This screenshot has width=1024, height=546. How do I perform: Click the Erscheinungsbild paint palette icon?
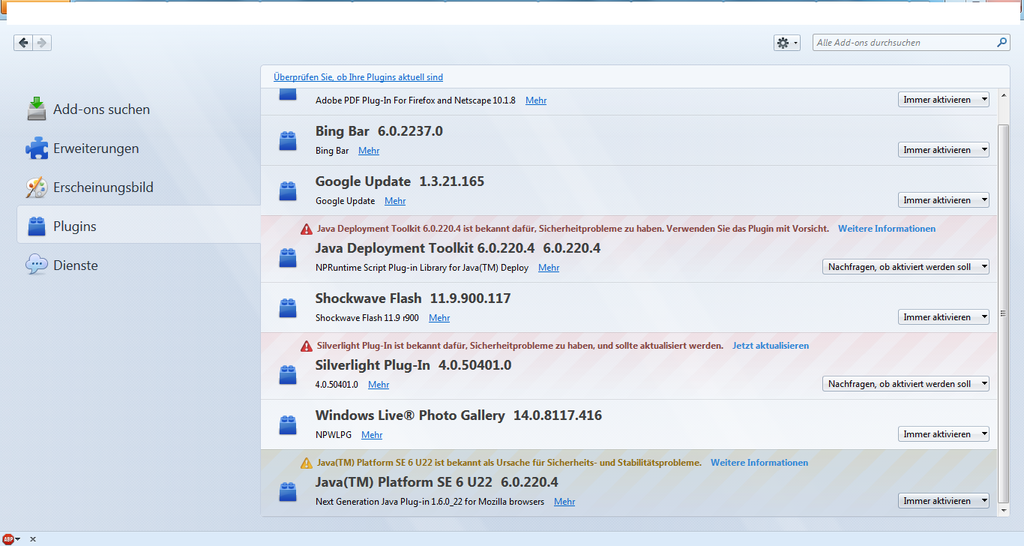pos(37,187)
